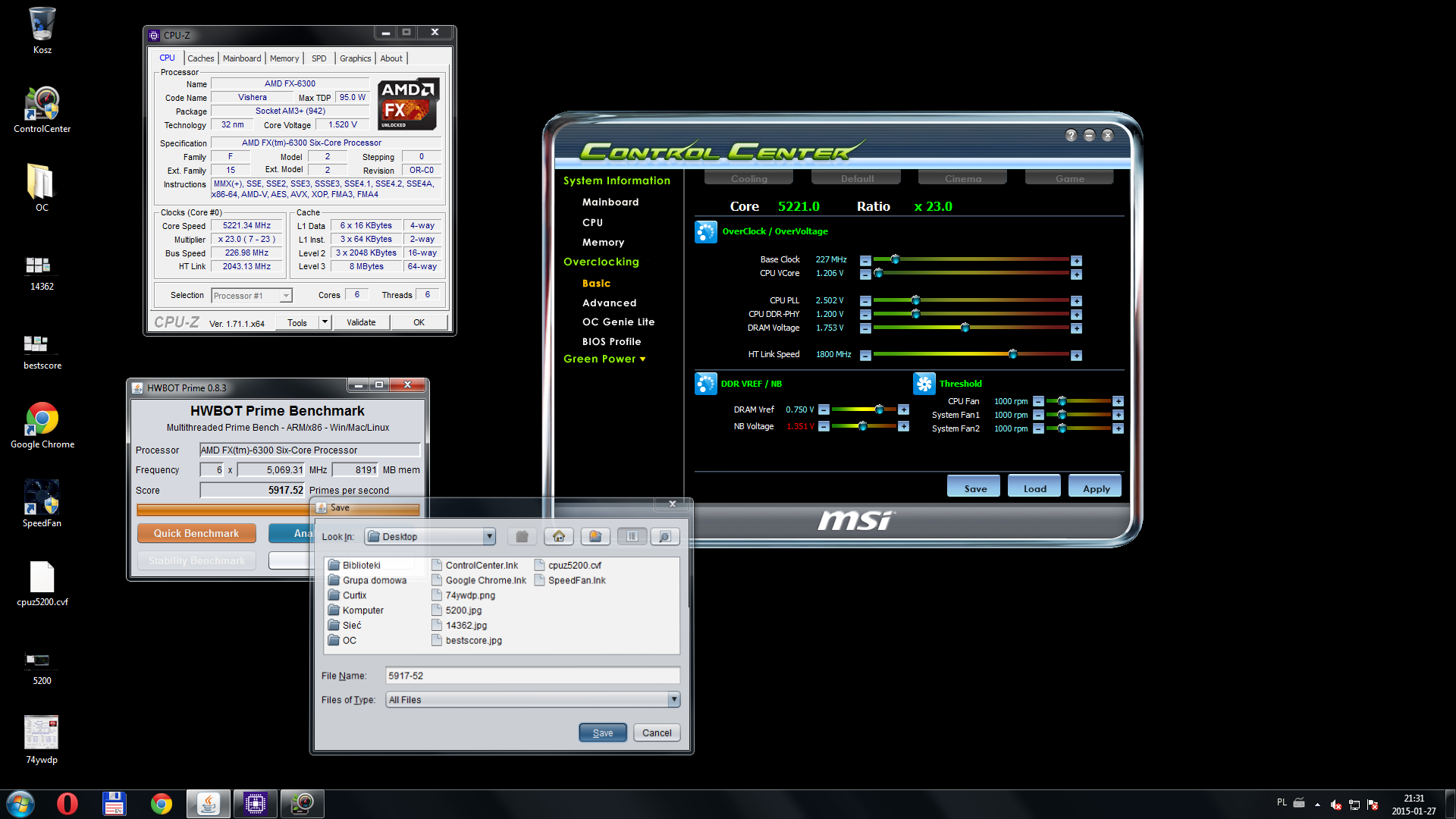The height and width of the screenshot is (819, 1456).
Task: Click OverClock / OverVoltage section icon
Action: tap(705, 232)
